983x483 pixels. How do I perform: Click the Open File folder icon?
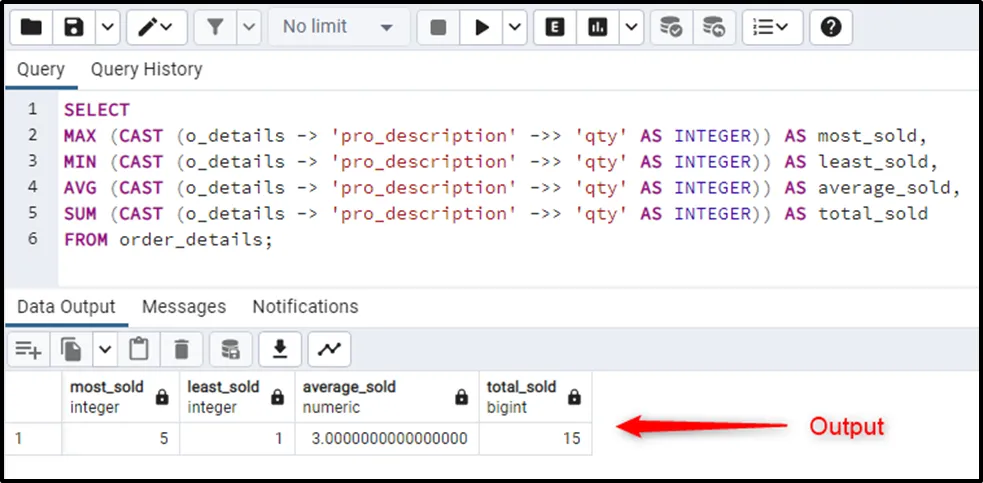point(31,27)
